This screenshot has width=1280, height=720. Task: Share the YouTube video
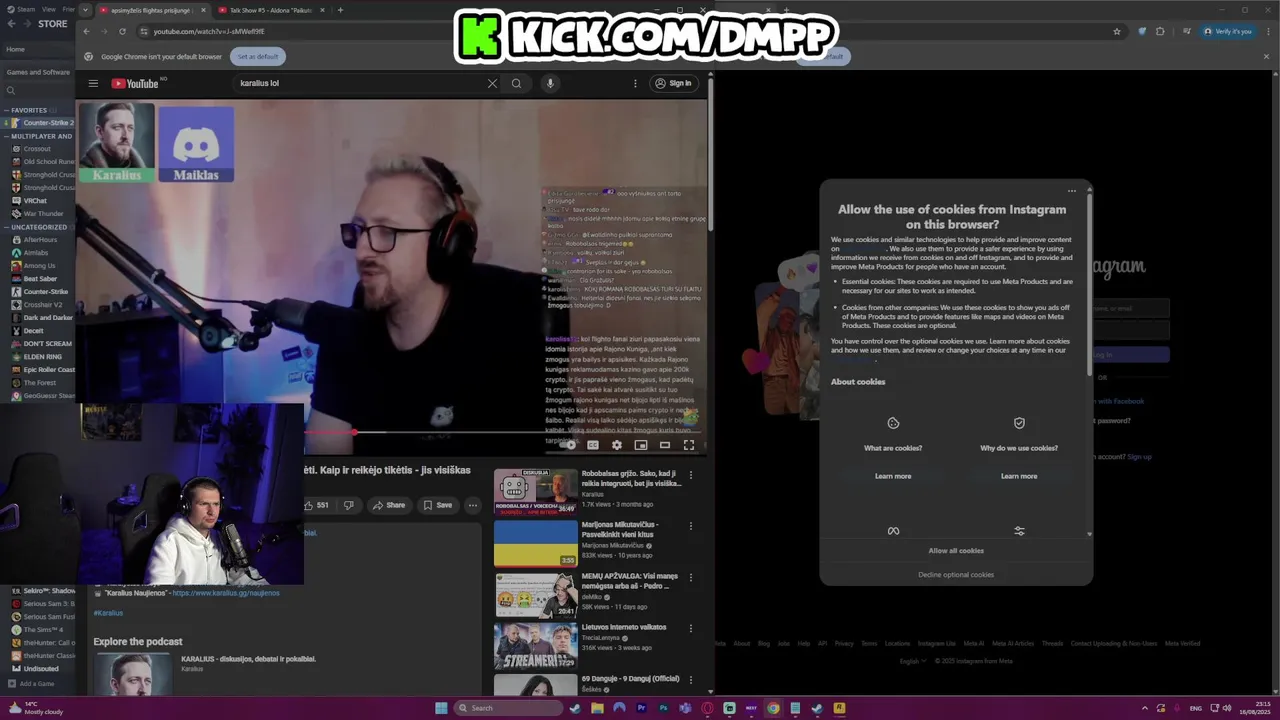[x=389, y=505]
